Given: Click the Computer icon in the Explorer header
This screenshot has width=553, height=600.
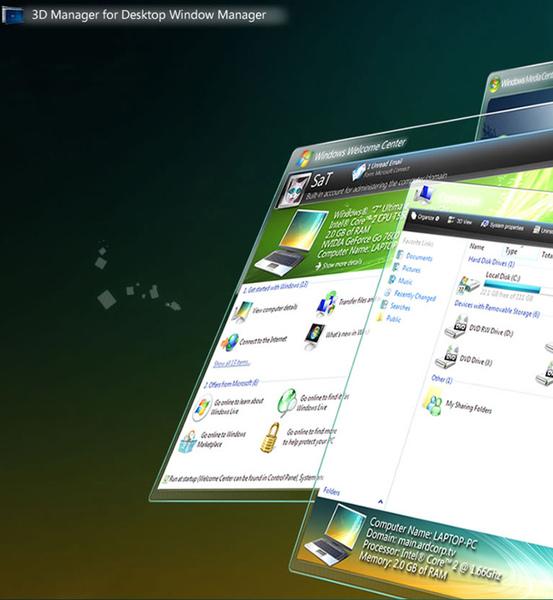Looking at the screenshot, I should 424,194.
